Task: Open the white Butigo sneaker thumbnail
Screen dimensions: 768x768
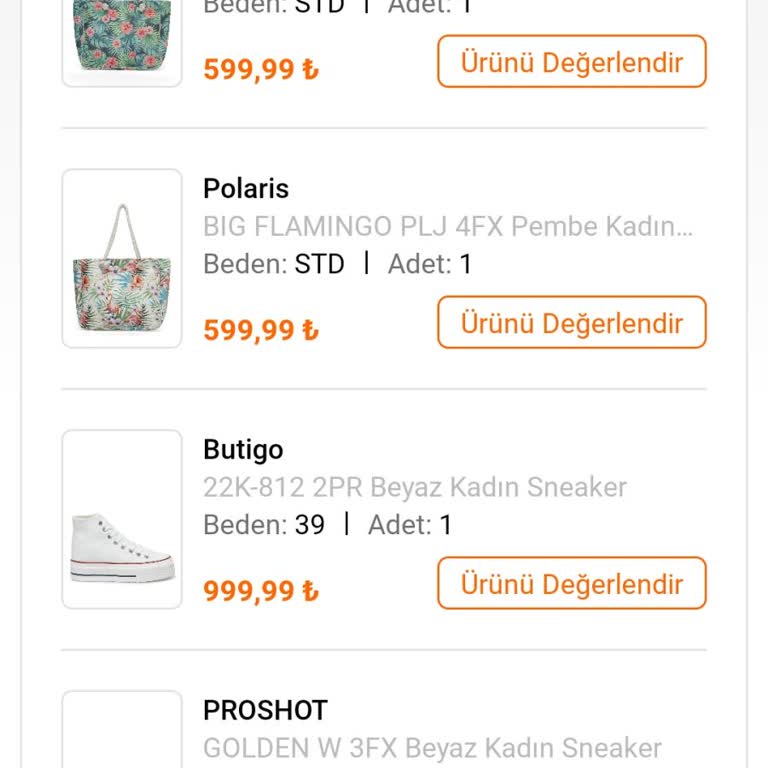Action: tap(122, 519)
